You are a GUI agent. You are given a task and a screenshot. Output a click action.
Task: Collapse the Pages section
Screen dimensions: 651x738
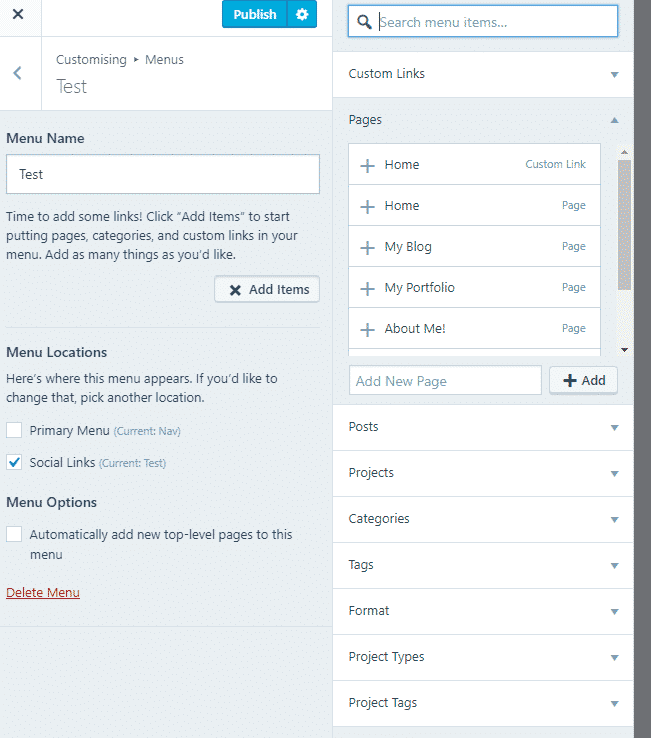(482, 120)
